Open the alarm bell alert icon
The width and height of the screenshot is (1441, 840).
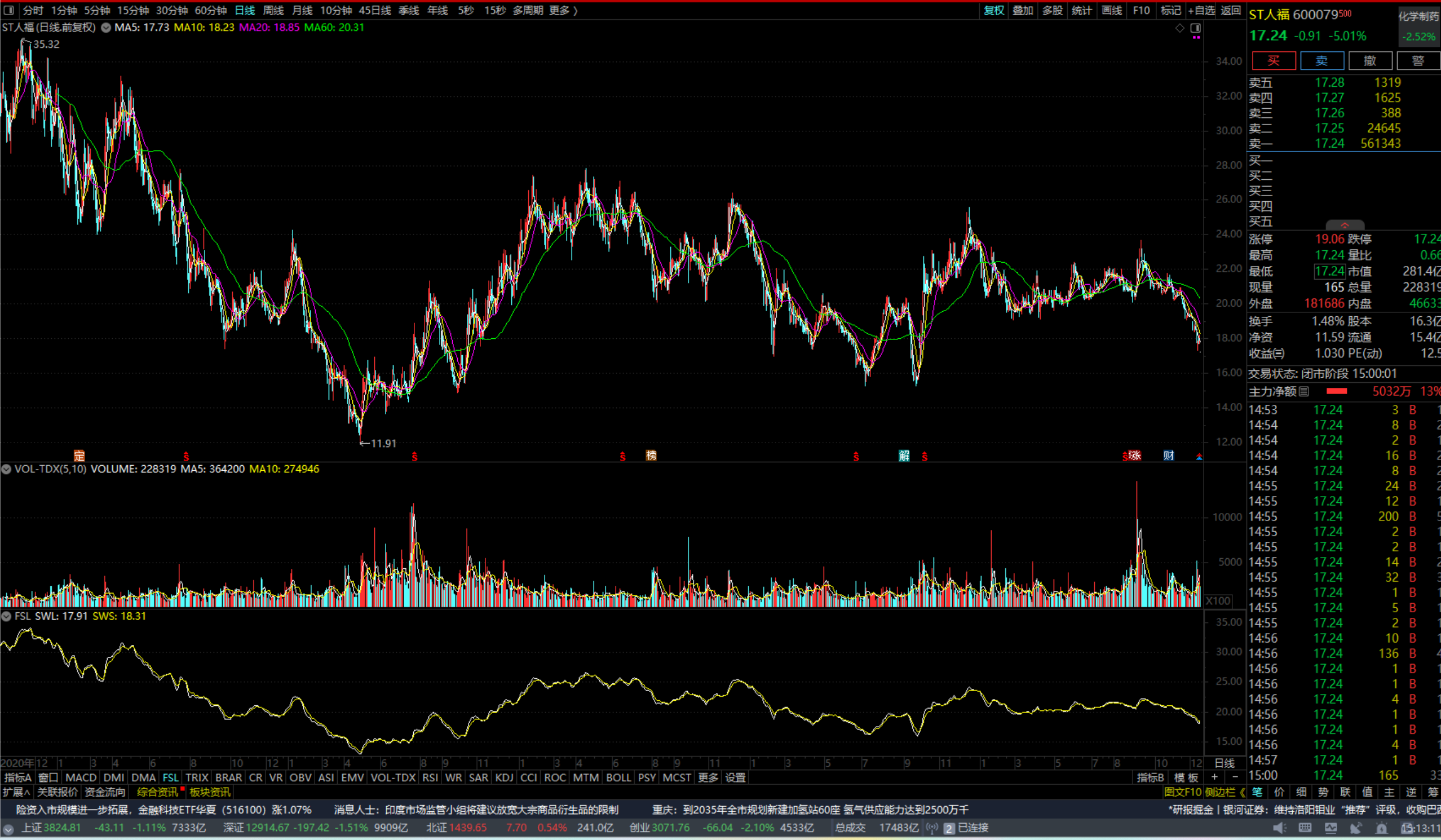point(1382,828)
